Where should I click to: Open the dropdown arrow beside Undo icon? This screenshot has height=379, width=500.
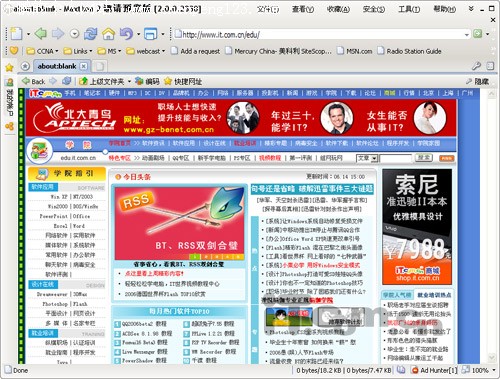(x=138, y=34)
